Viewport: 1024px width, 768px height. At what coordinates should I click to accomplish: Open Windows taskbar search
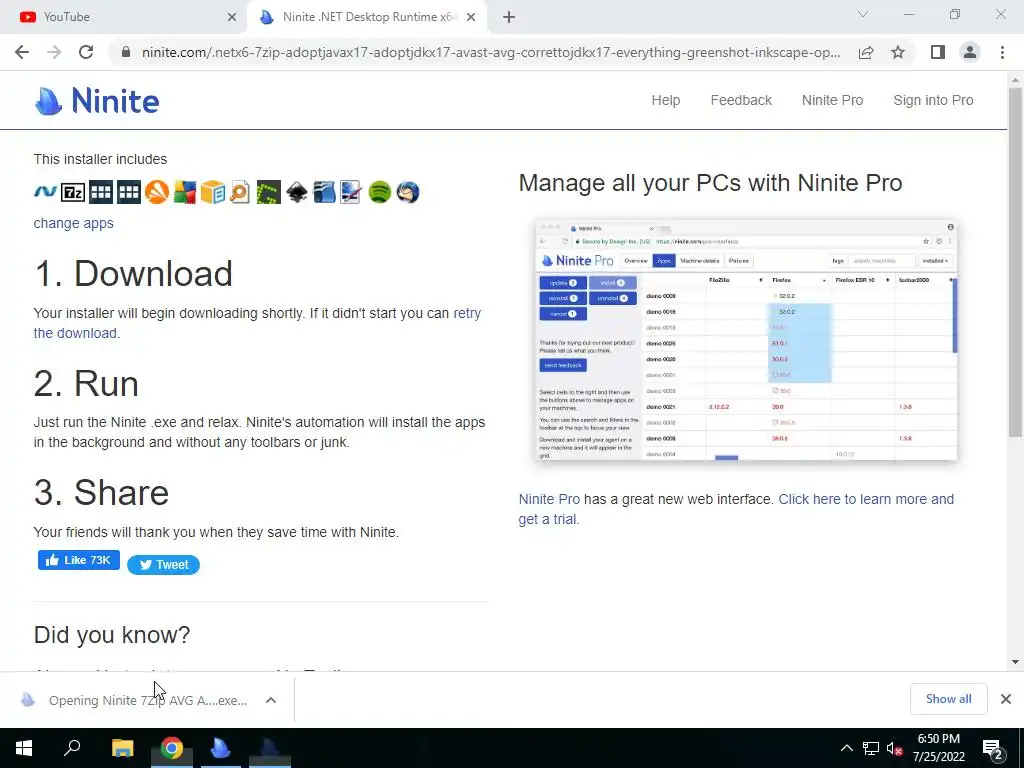click(x=72, y=748)
